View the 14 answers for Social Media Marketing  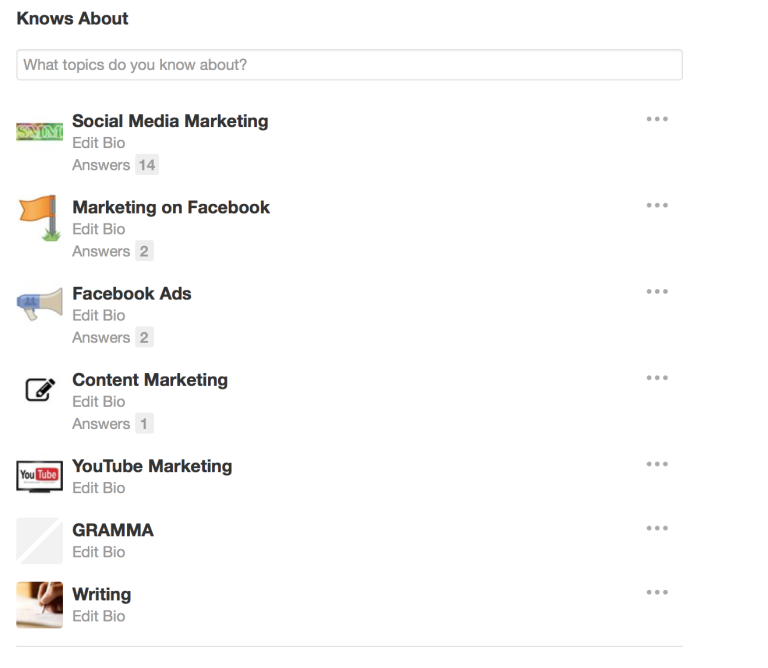coord(115,165)
